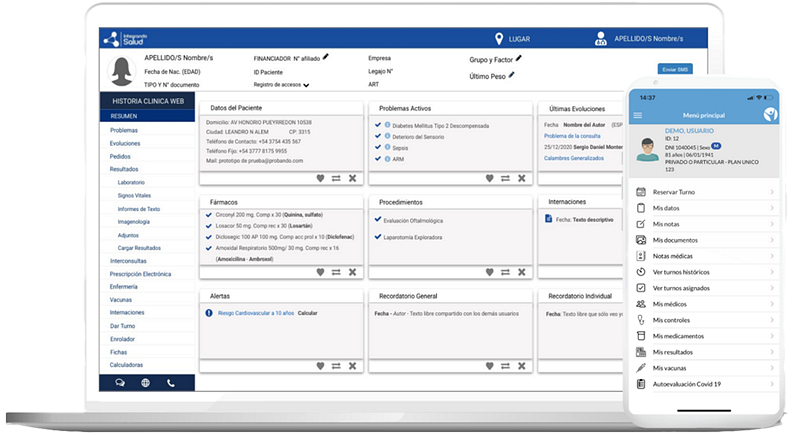Click the chat bubbles icon in sidebar footer
The image size is (800, 435).
pos(120,382)
